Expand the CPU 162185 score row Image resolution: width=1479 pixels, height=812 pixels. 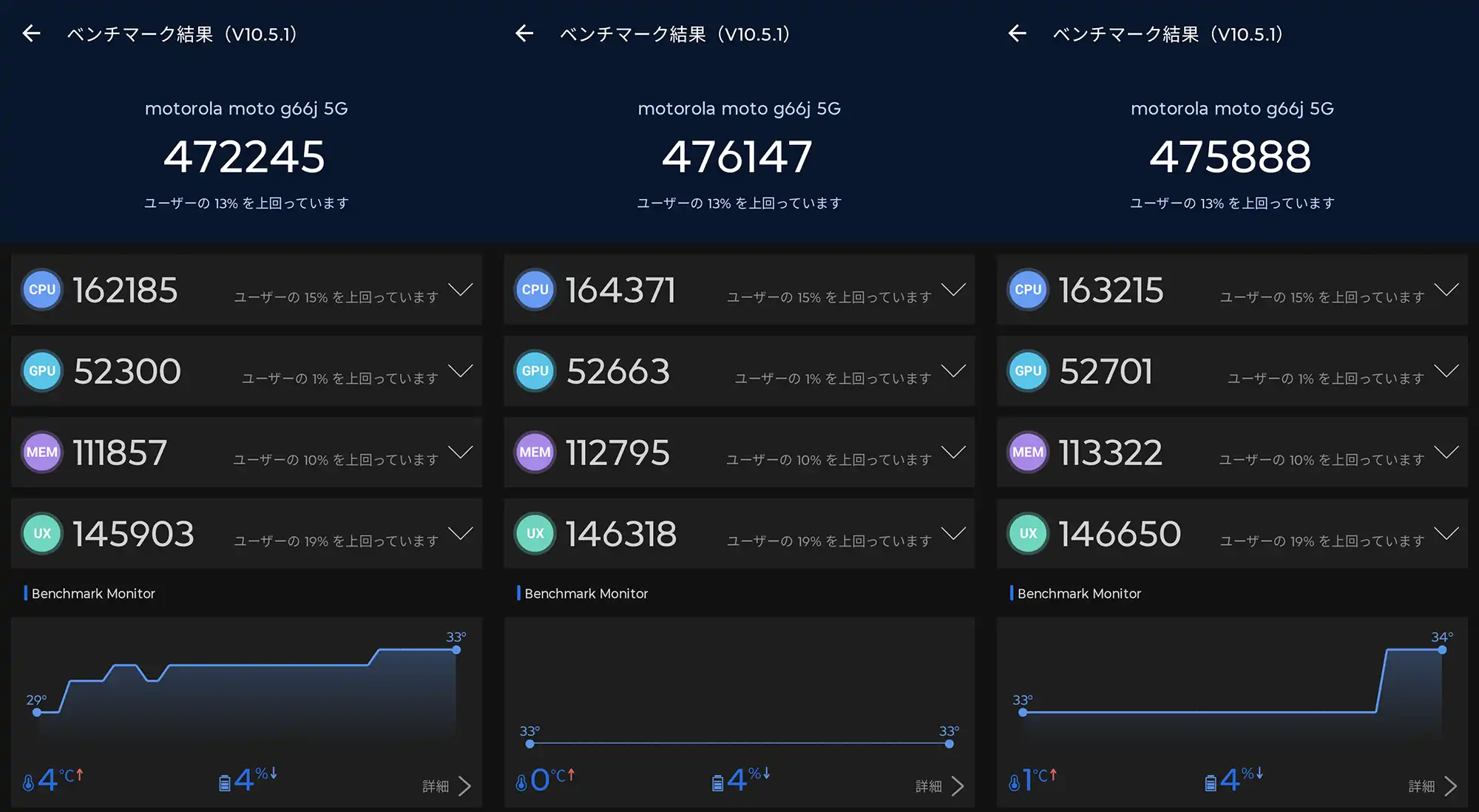(x=460, y=290)
